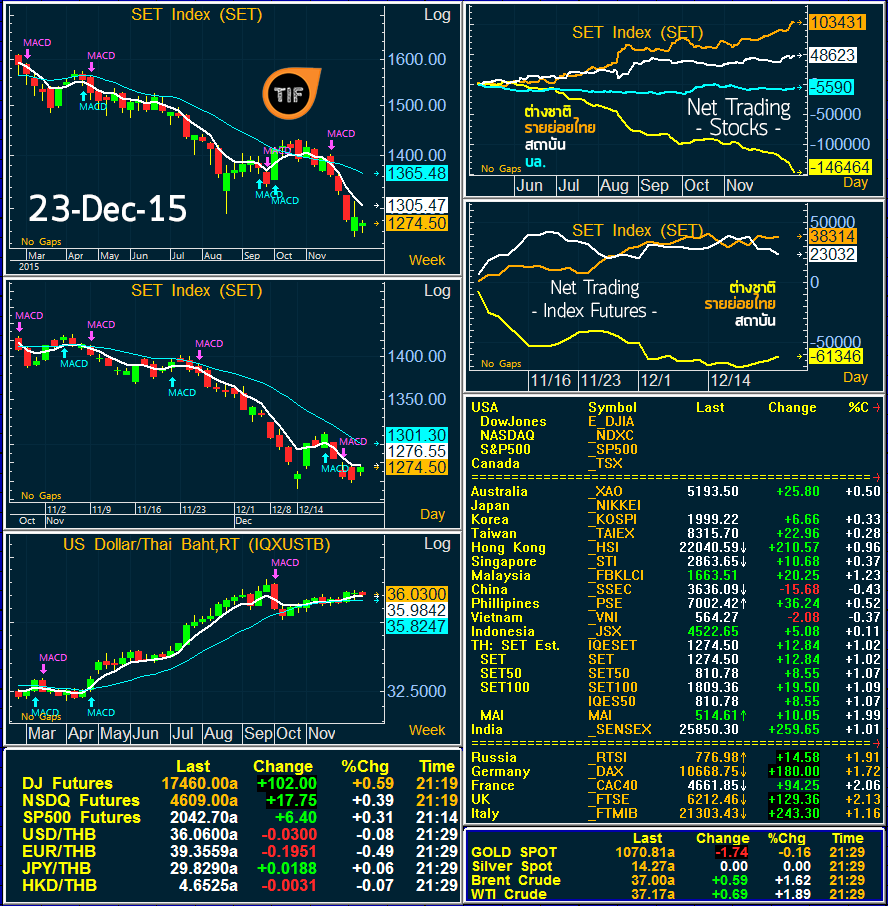The width and height of the screenshot is (888, 906).
Task: Click the cyan 35.8247 price tag
Action: (x=417, y=626)
